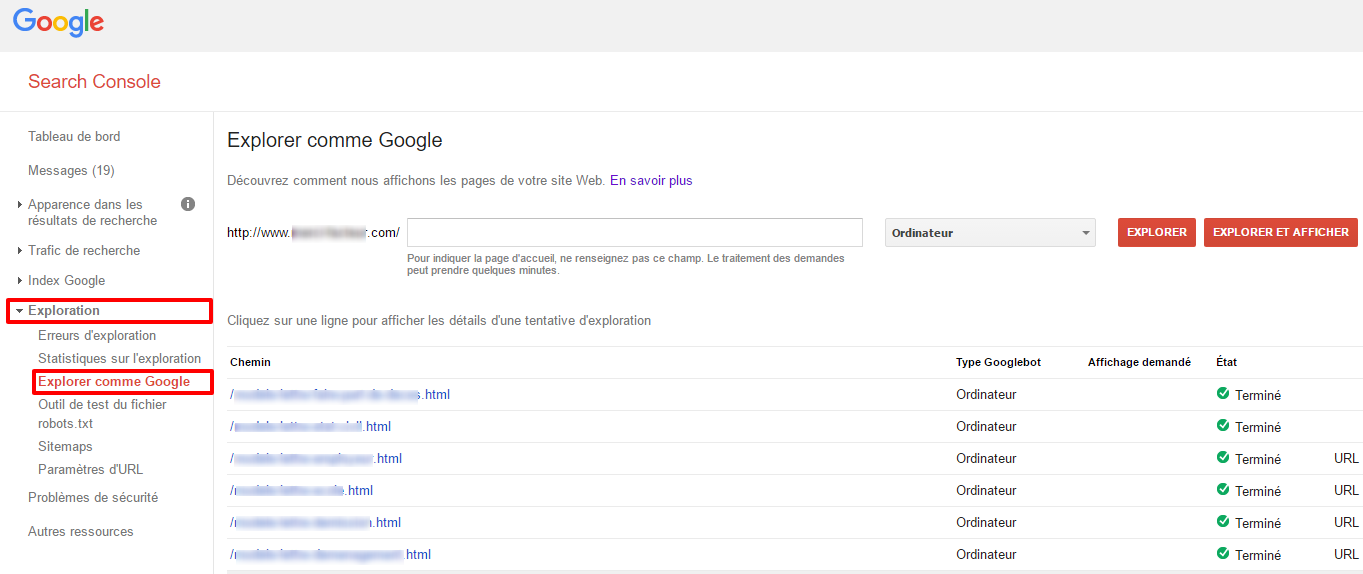This screenshot has width=1363, height=574.
Task: Click the Google logo
Action: click(x=58, y=22)
